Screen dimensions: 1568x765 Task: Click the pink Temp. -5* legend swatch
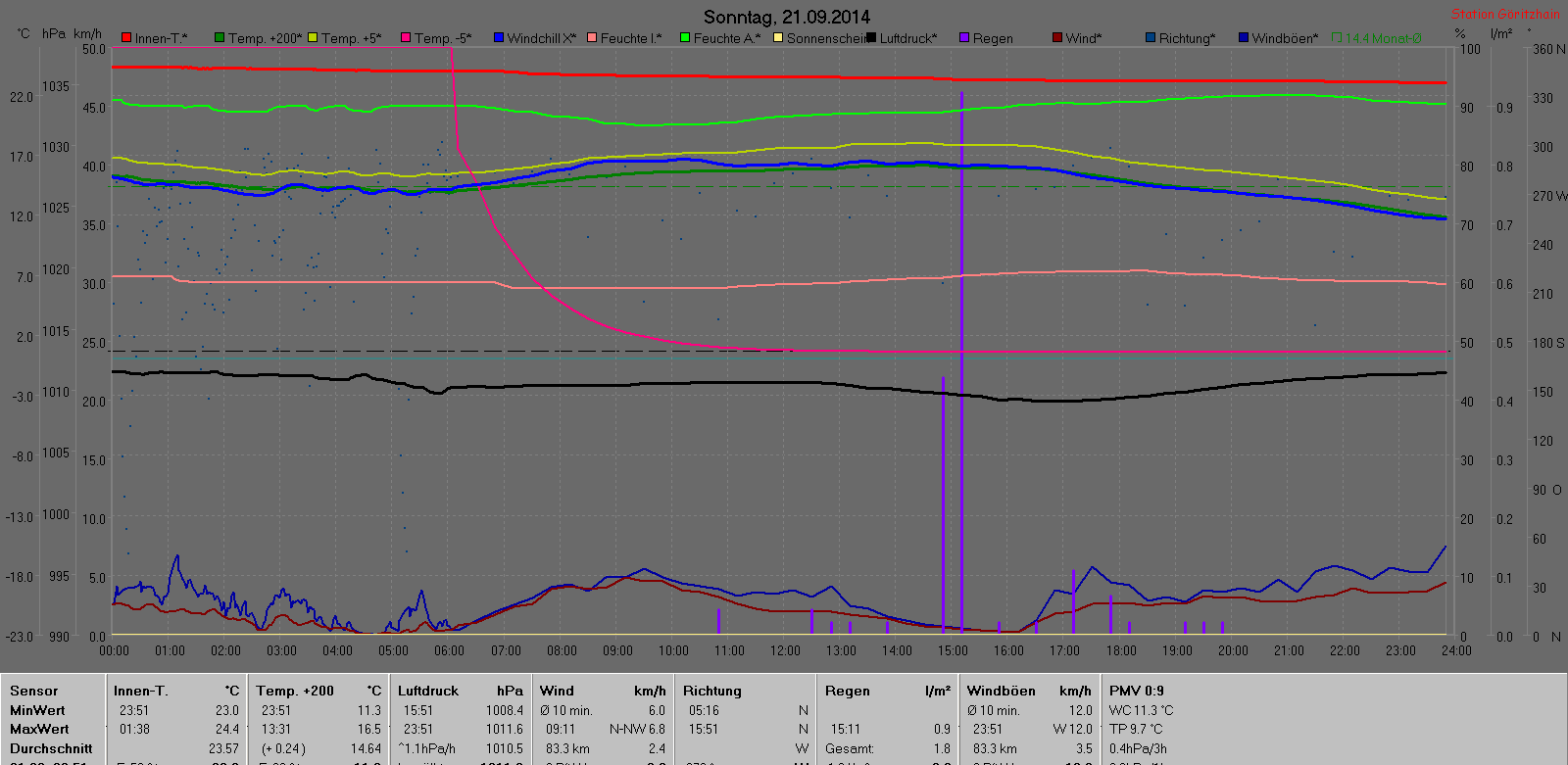point(406,37)
